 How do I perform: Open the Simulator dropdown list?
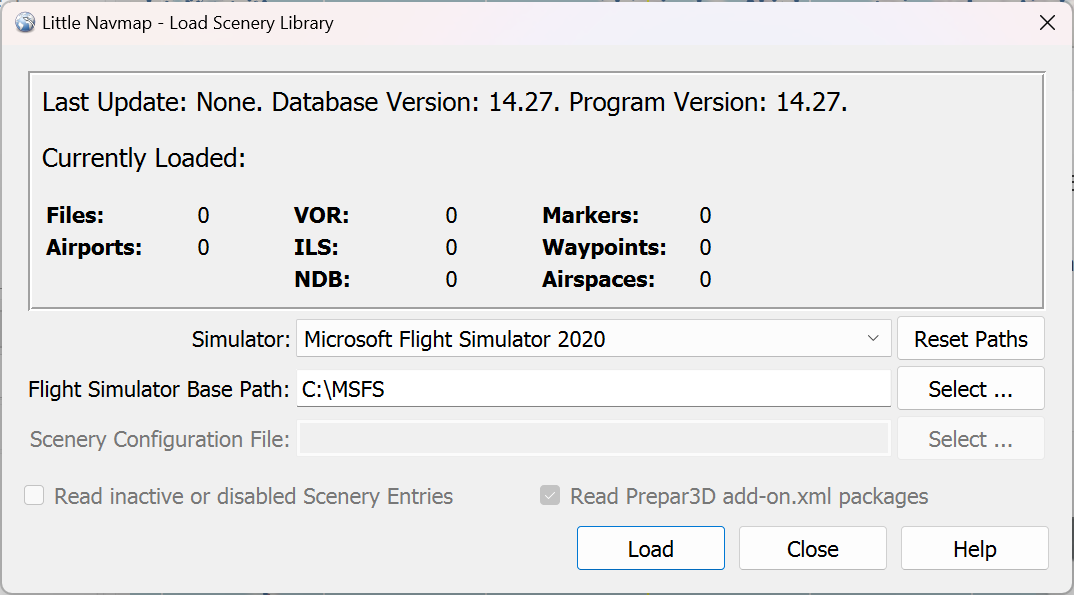(593, 339)
